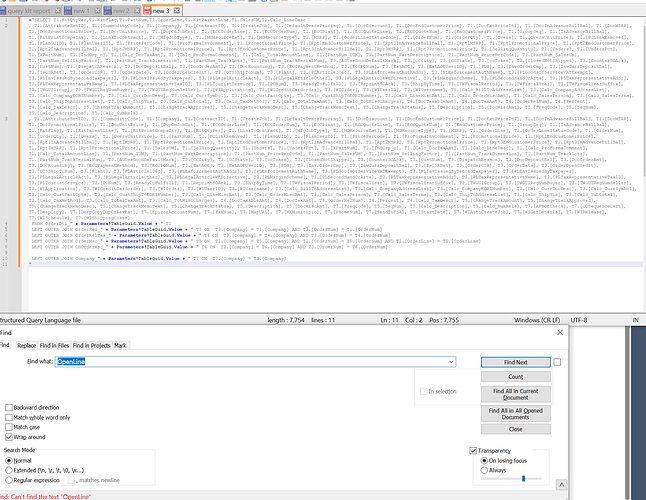Switch to the 'new 1' document tab

point(82,11)
